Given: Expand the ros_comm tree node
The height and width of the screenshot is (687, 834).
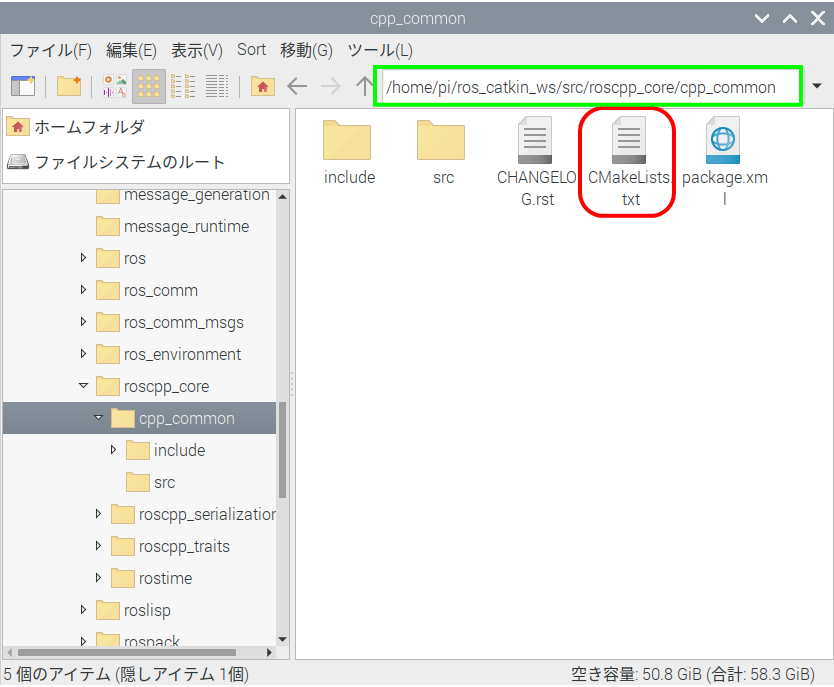Looking at the screenshot, I should click(x=83, y=290).
